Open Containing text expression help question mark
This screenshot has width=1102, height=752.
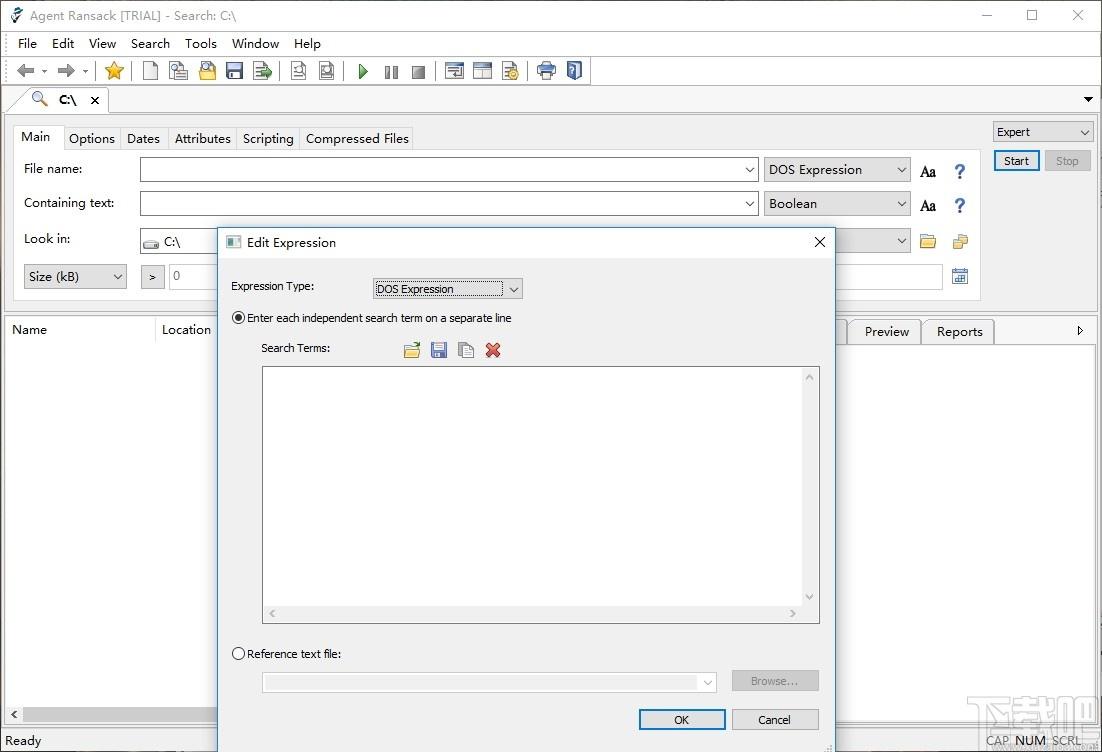click(x=959, y=205)
